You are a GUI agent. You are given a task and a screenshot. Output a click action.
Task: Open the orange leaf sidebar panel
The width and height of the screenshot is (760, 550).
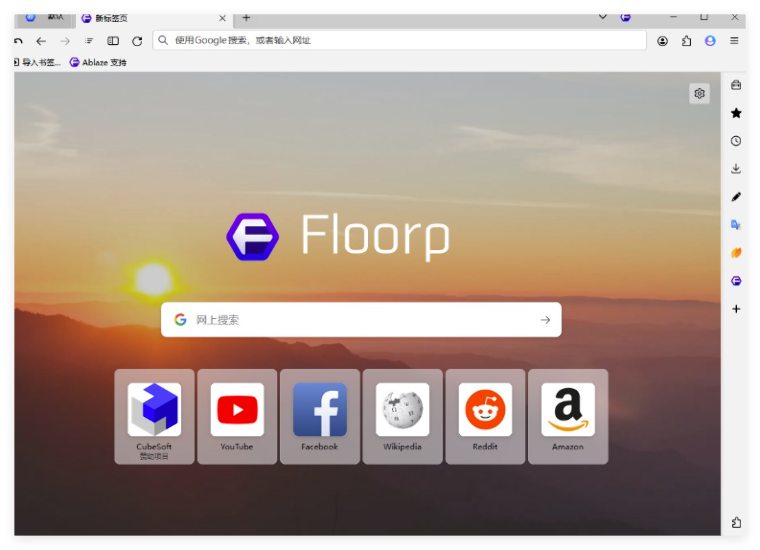(x=736, y=252)
